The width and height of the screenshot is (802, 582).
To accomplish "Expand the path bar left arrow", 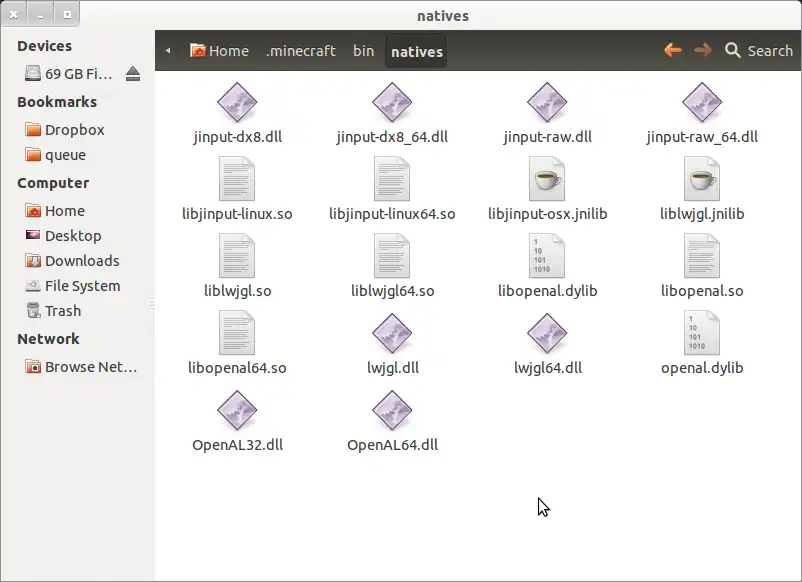I will pyautogui.click(x=168, y=51).
